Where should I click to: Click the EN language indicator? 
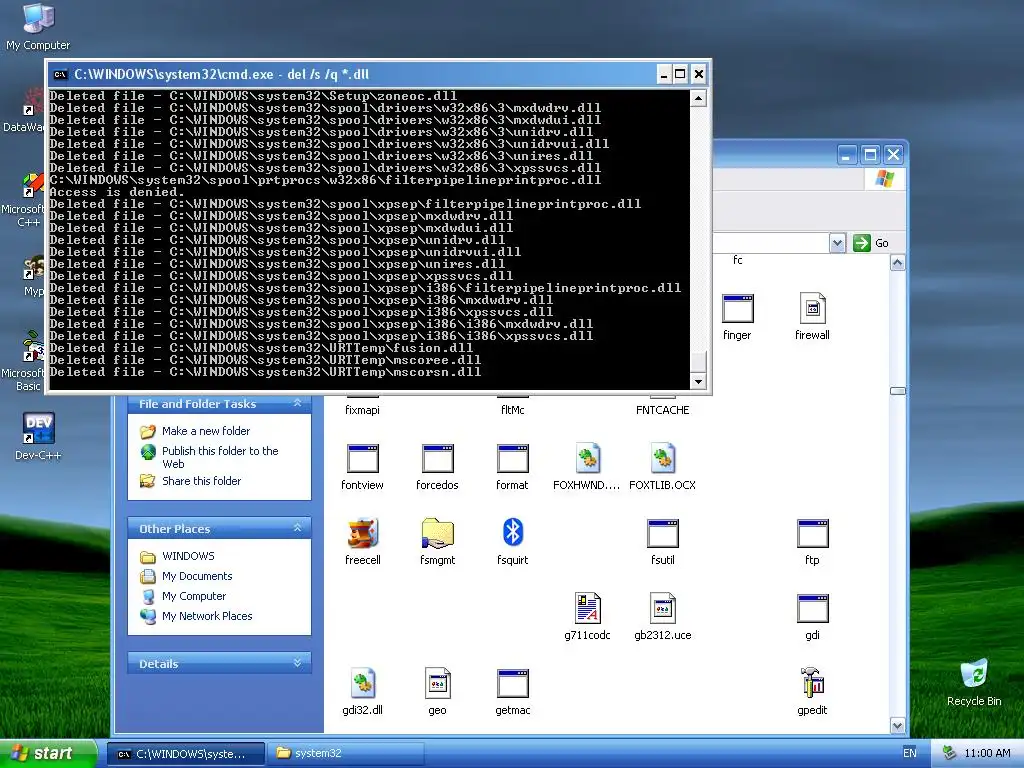click(910, 753)
